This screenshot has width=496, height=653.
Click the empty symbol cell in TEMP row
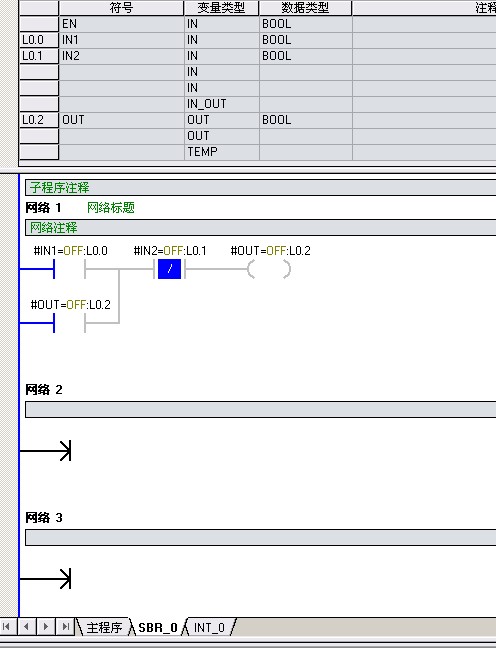[x=121, y=152]
